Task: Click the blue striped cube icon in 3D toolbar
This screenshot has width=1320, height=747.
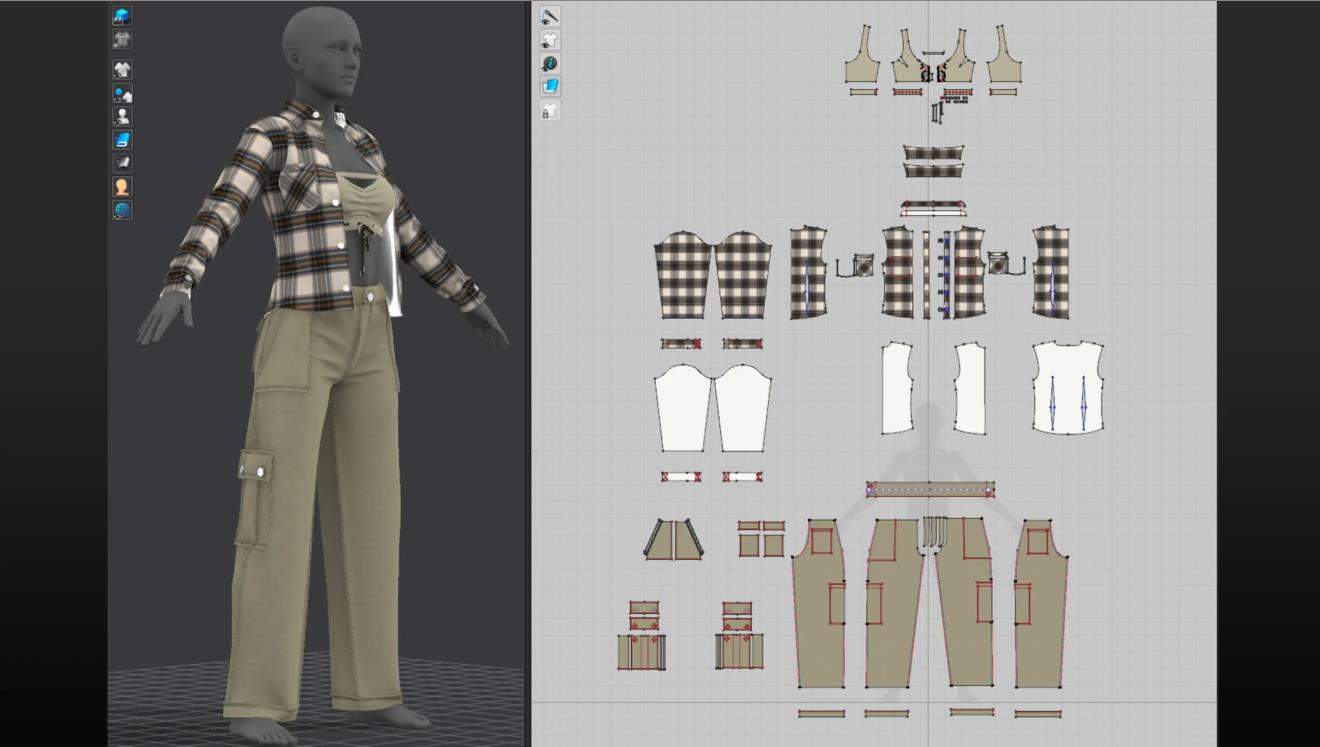Action: pyautogui.click(x=122, y=16)
